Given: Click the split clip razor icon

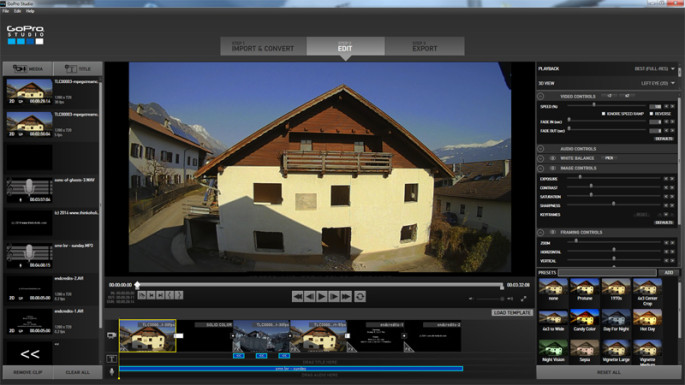Looking at the screenshot, I should coord(142,295).
